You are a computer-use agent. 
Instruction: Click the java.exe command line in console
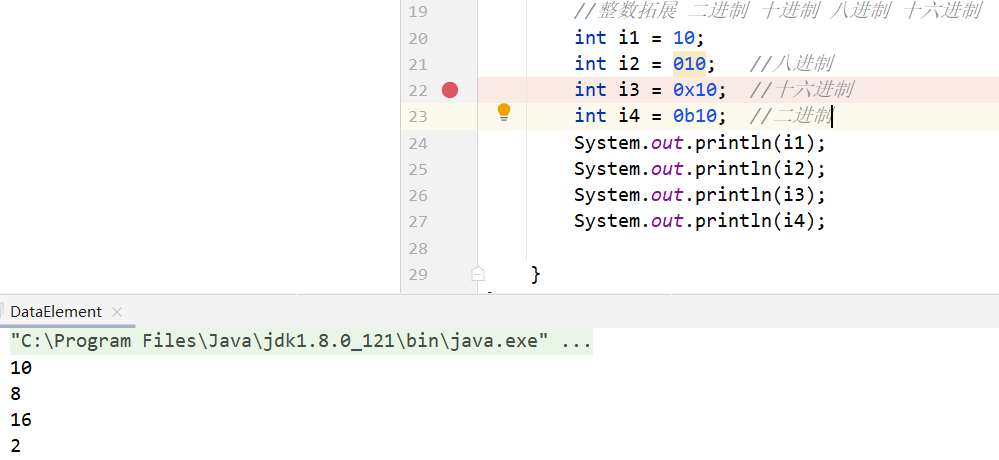point(301,342)
